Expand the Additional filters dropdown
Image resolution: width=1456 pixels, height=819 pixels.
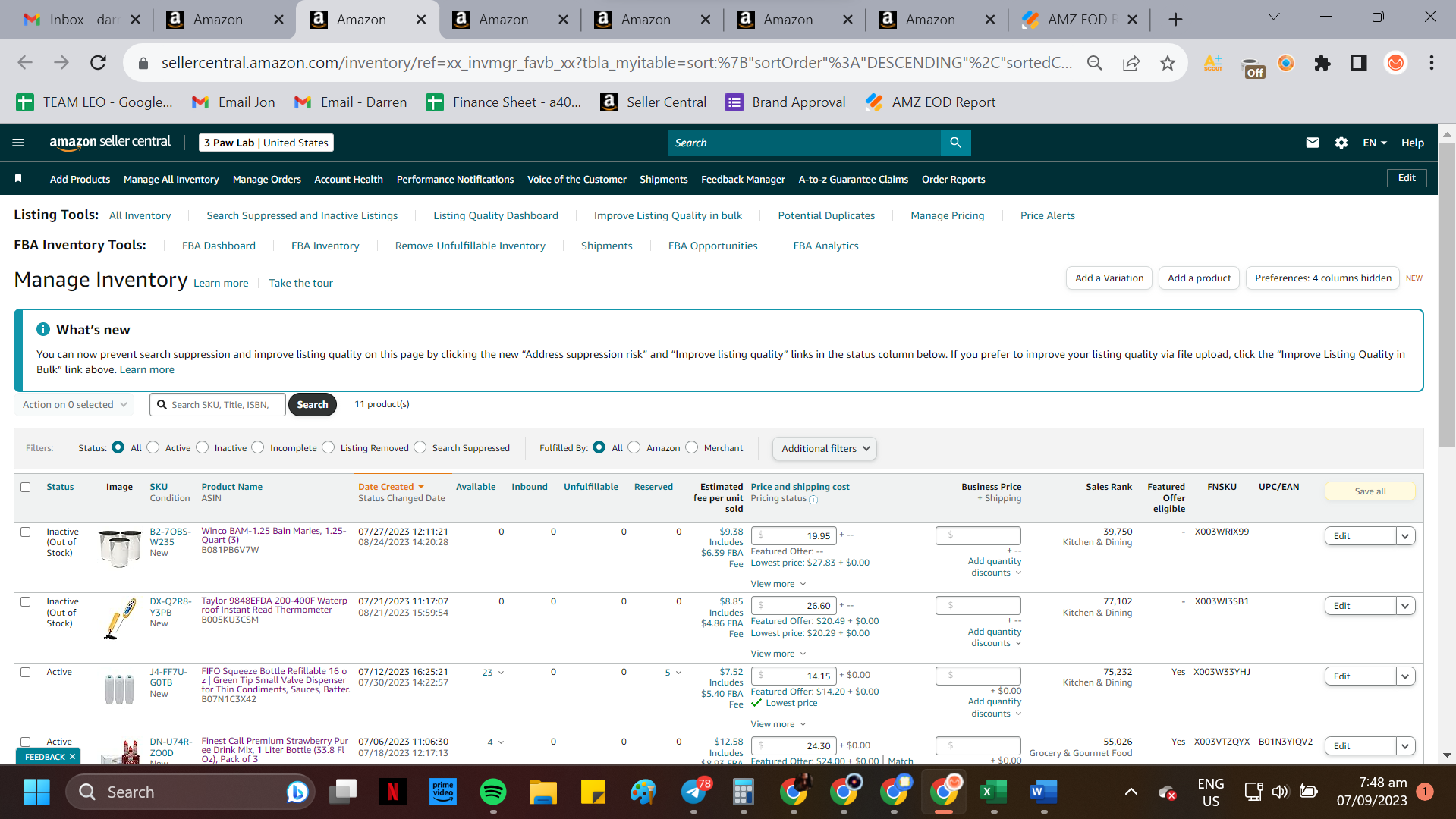[825, 448]
